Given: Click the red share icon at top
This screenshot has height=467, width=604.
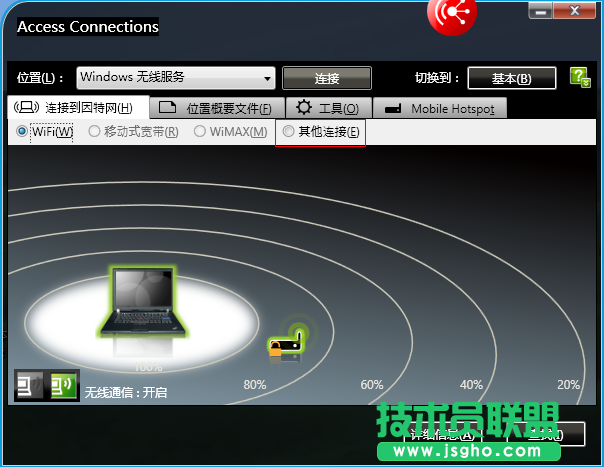Looking at the screenshot, I should coord(452,12).
